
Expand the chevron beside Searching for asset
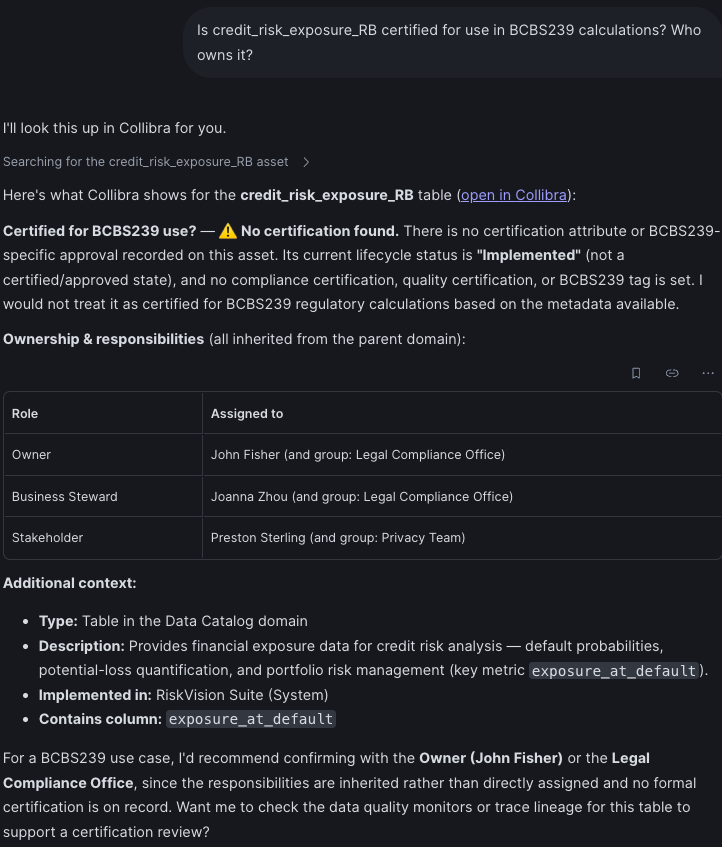pyautogui.click(x=306, y=162)
